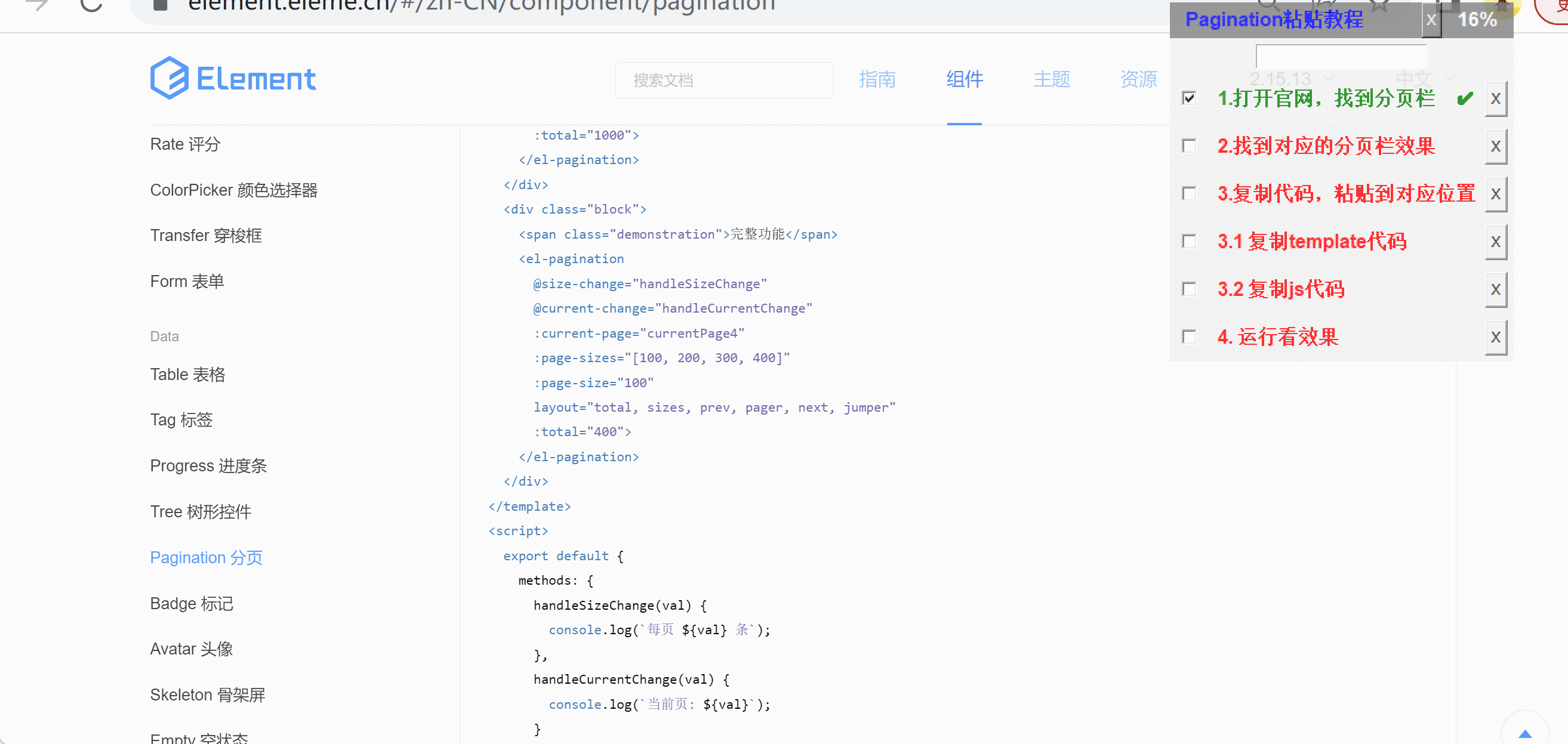Open Badge 标记 in sidebar

click(x=191, y=603)
